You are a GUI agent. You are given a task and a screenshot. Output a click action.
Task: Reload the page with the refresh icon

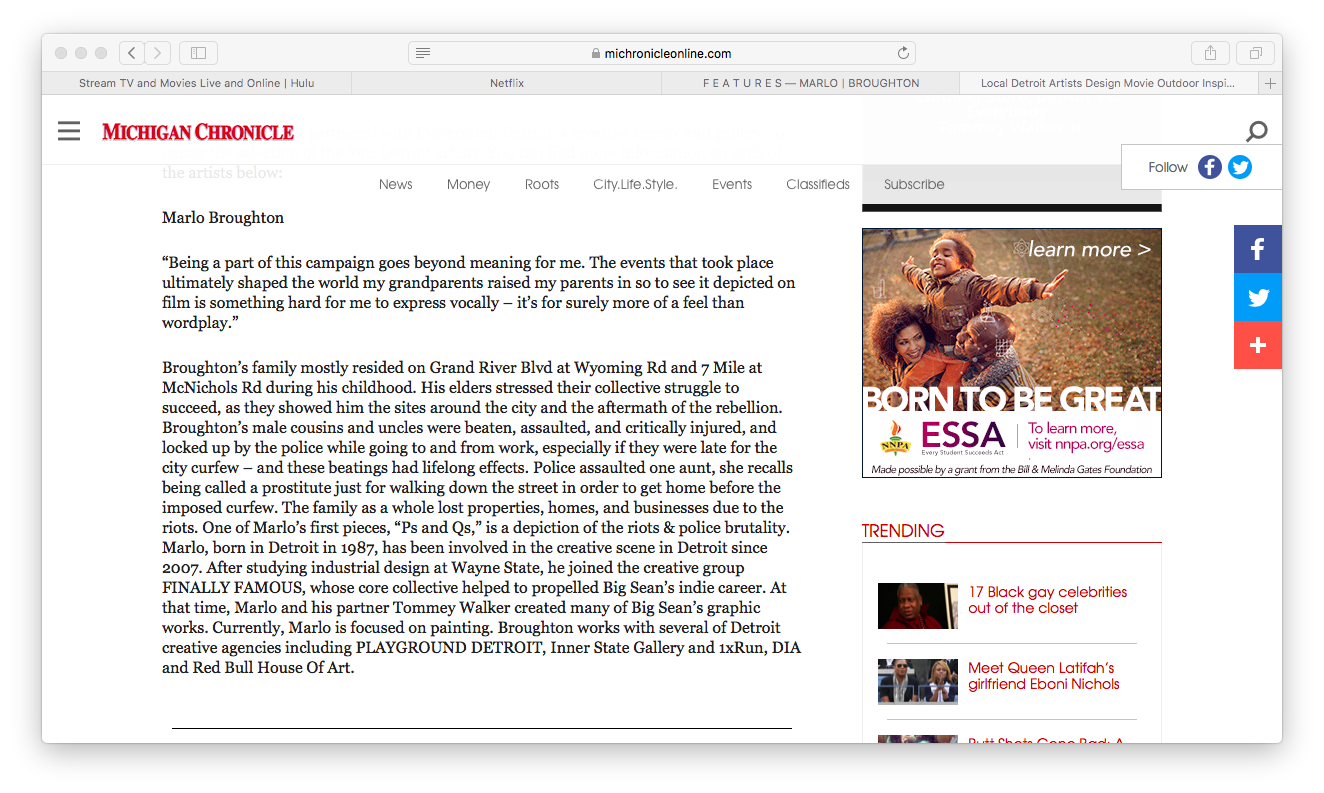click(x=903, y=53)
